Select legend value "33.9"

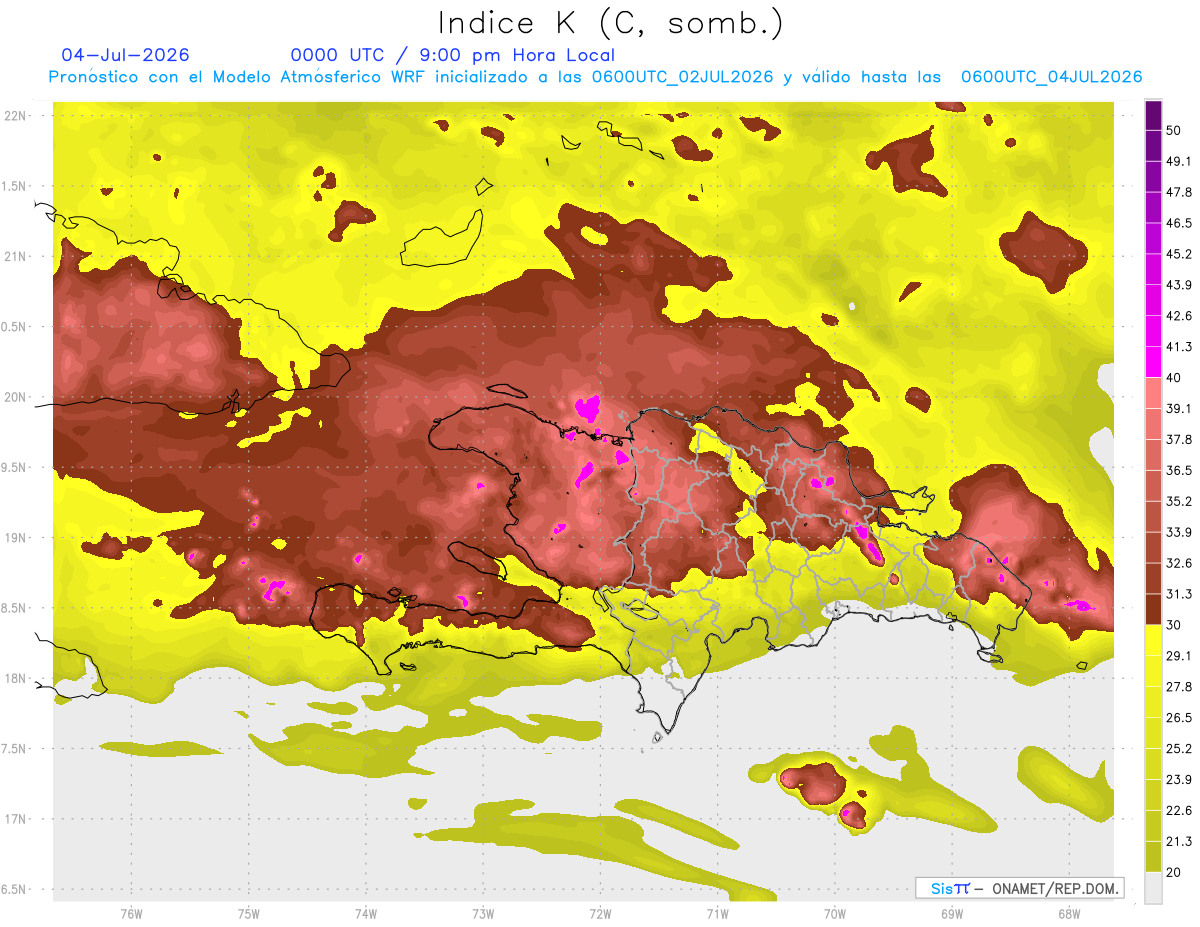click(1178, 531)
